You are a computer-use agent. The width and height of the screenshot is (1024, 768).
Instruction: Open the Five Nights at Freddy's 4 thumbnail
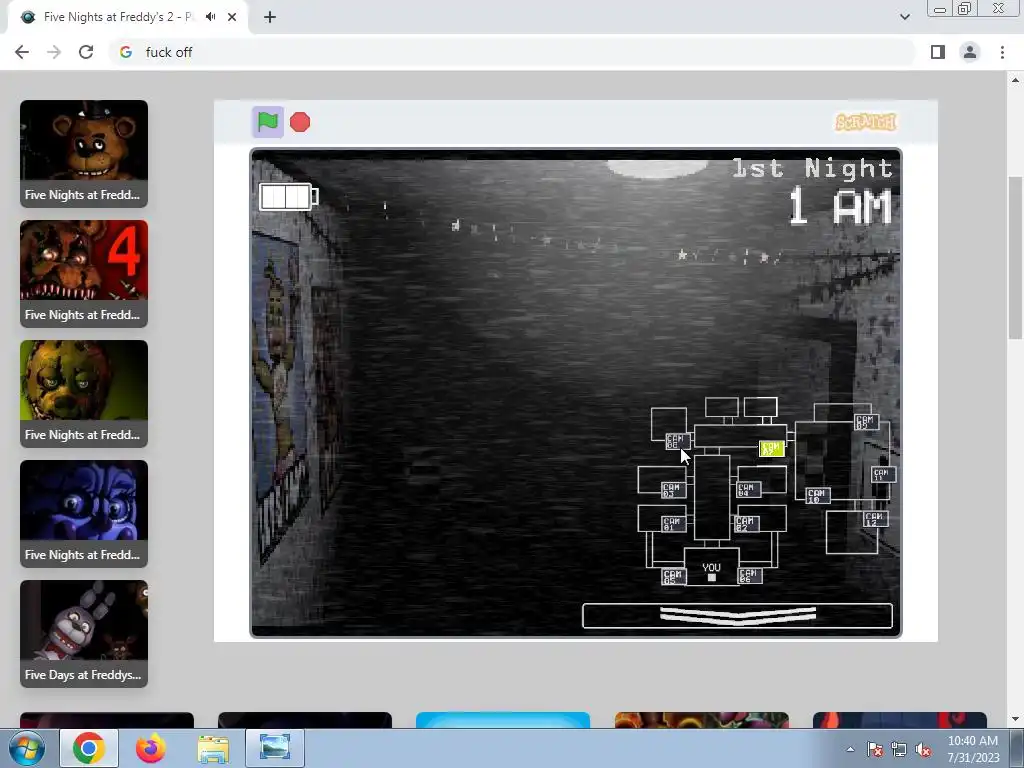84,274
